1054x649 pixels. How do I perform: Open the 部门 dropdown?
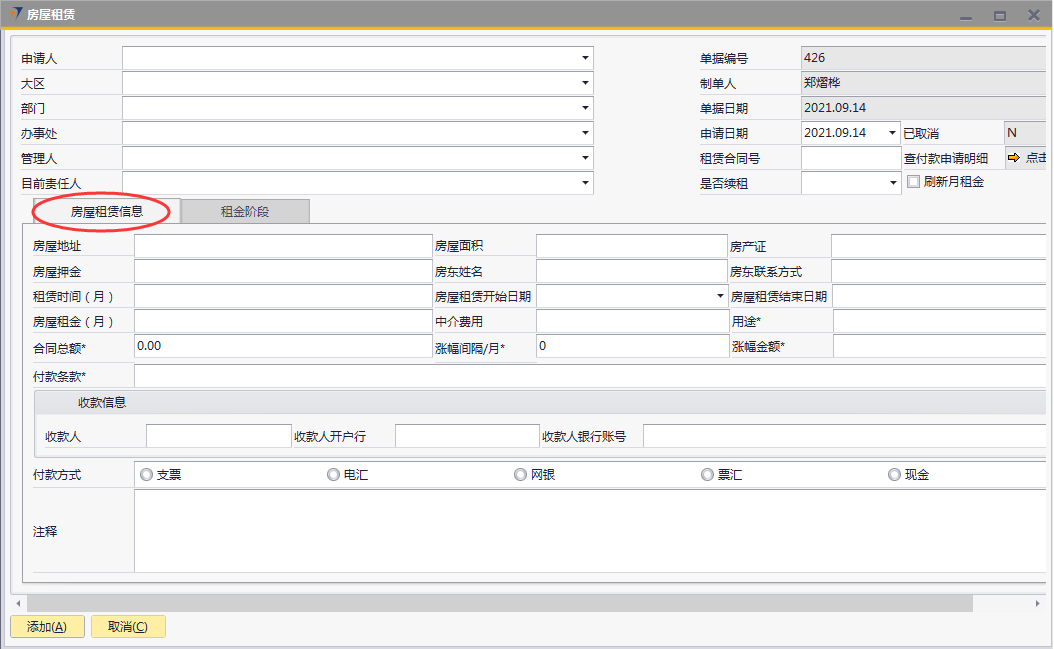[x=585, y=108]
